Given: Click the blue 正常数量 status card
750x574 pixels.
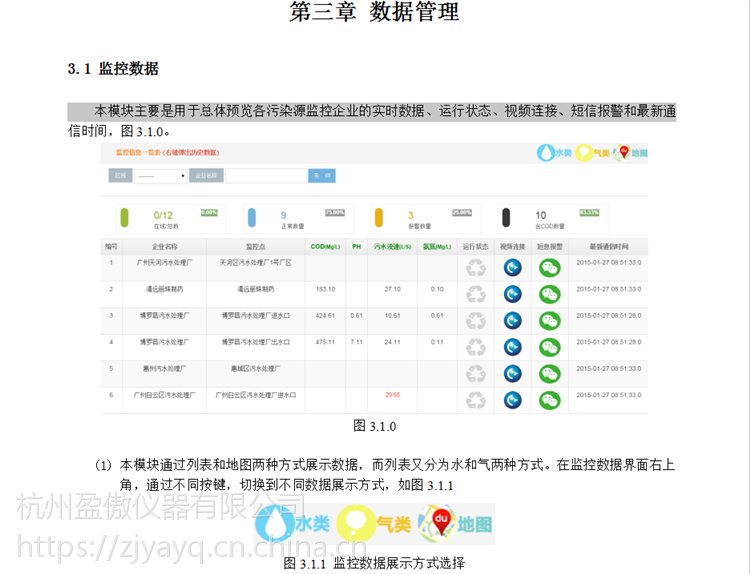Looking at the screenshot, I should pyautogui.click(x=291, y=219).
